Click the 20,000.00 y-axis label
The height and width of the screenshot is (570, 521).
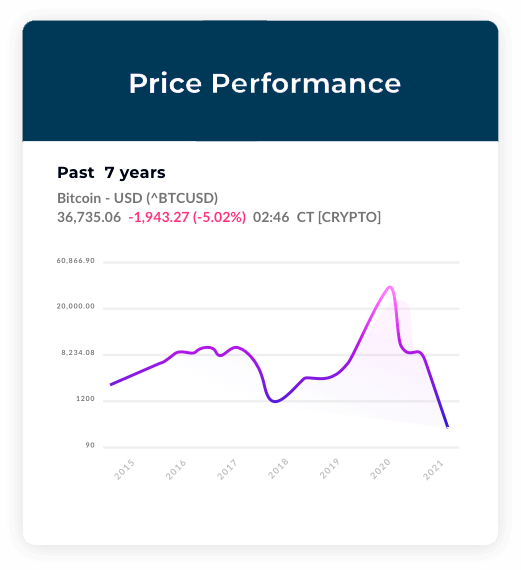point(76,306)
